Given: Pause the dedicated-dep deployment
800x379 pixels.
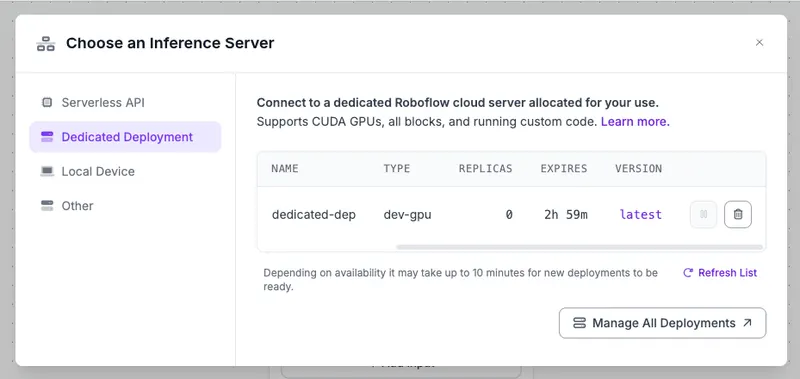Looking at the screenshot, I should click(704, 215).
